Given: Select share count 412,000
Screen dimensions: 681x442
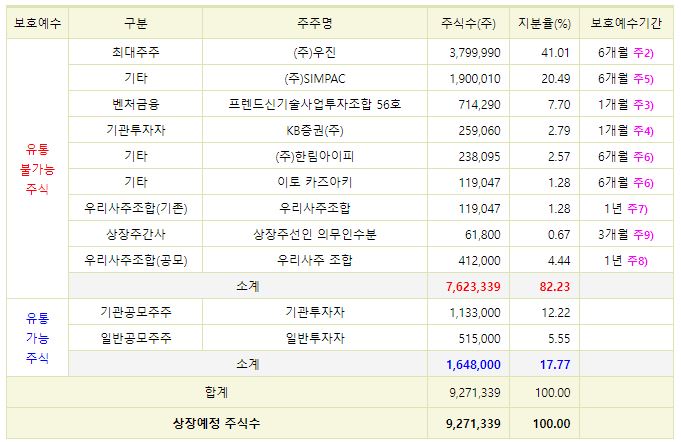Looking at the screenshot, I should [479, 261].
